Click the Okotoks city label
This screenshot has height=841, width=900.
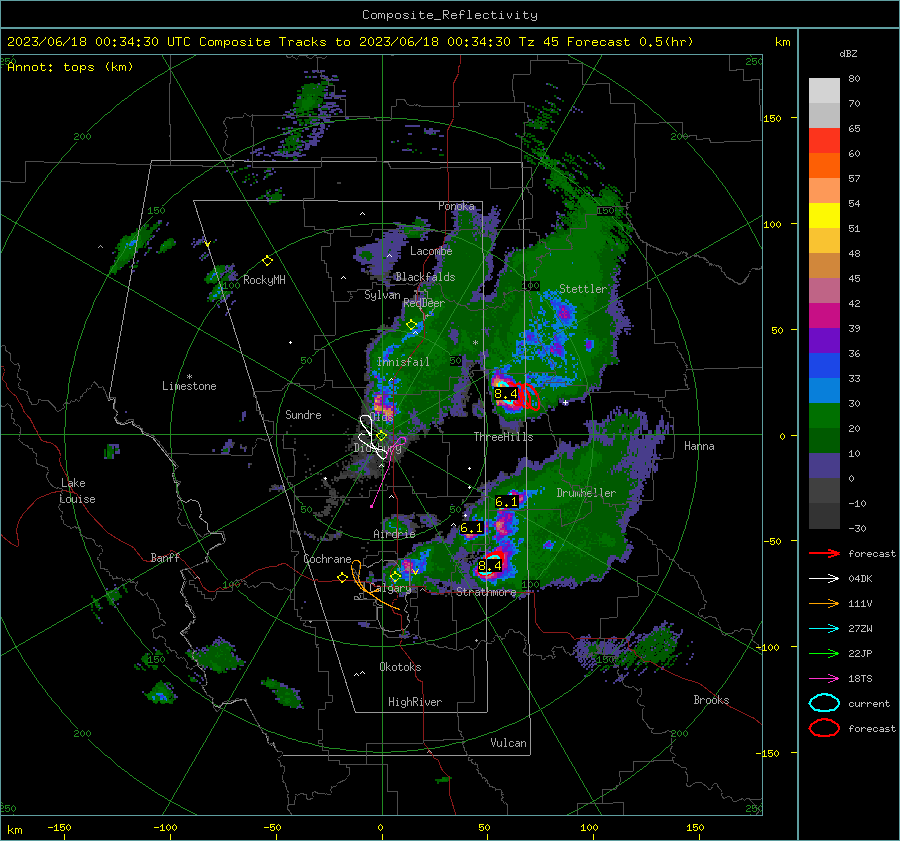click(400, 667)
